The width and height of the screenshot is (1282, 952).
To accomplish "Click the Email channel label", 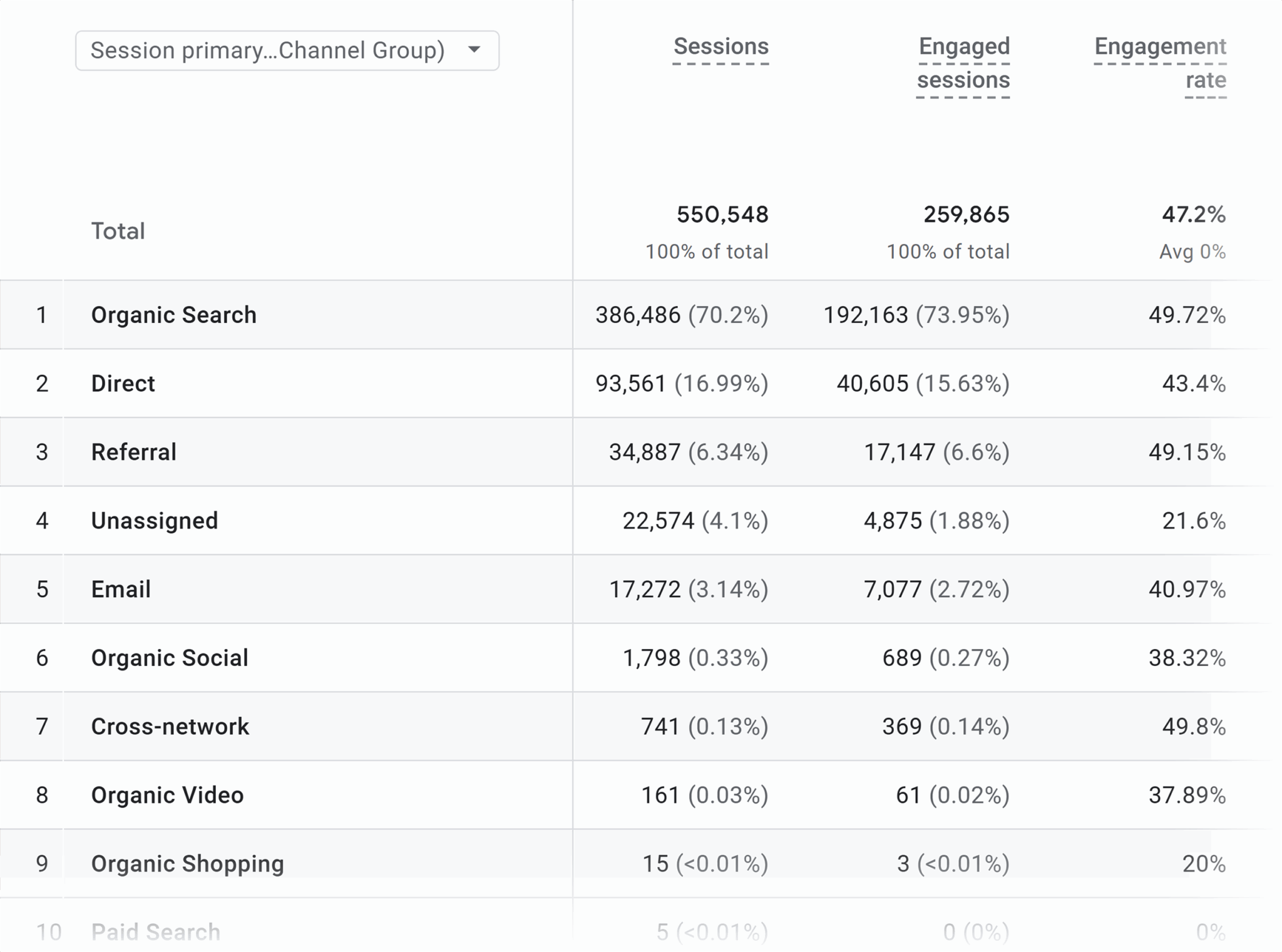I will [121, 590].
